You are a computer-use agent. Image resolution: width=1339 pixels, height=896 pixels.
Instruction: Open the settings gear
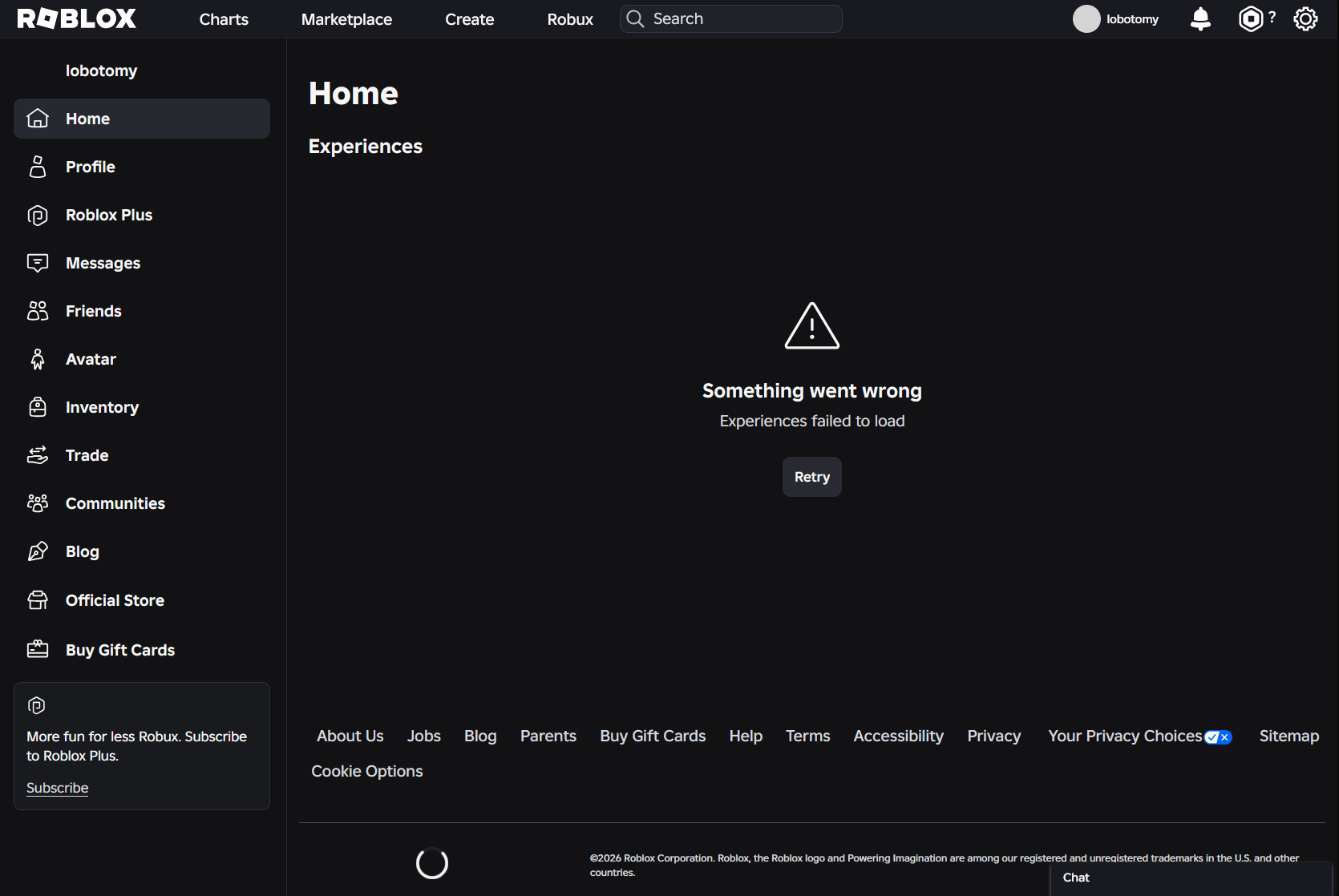1305,18
